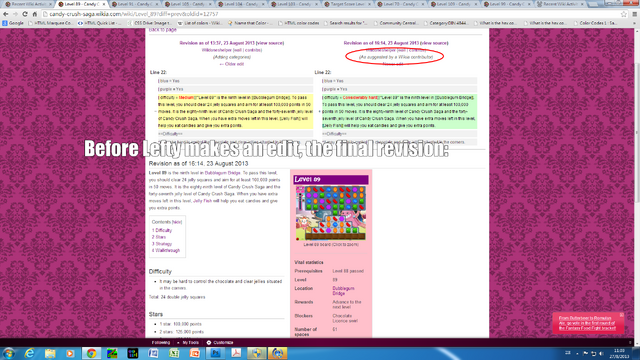Jump to 3 Strategy in Contents
The image size is (640, 360).
coord(162,244)
